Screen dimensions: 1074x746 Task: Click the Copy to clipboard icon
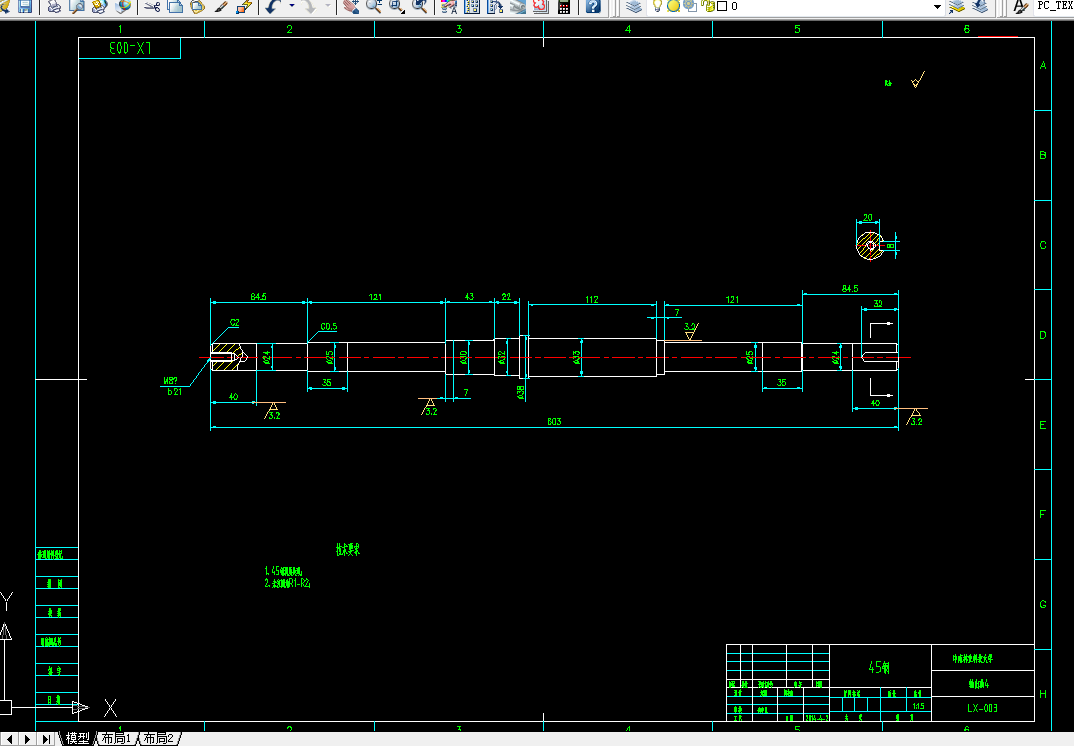(x=175, y=6)
